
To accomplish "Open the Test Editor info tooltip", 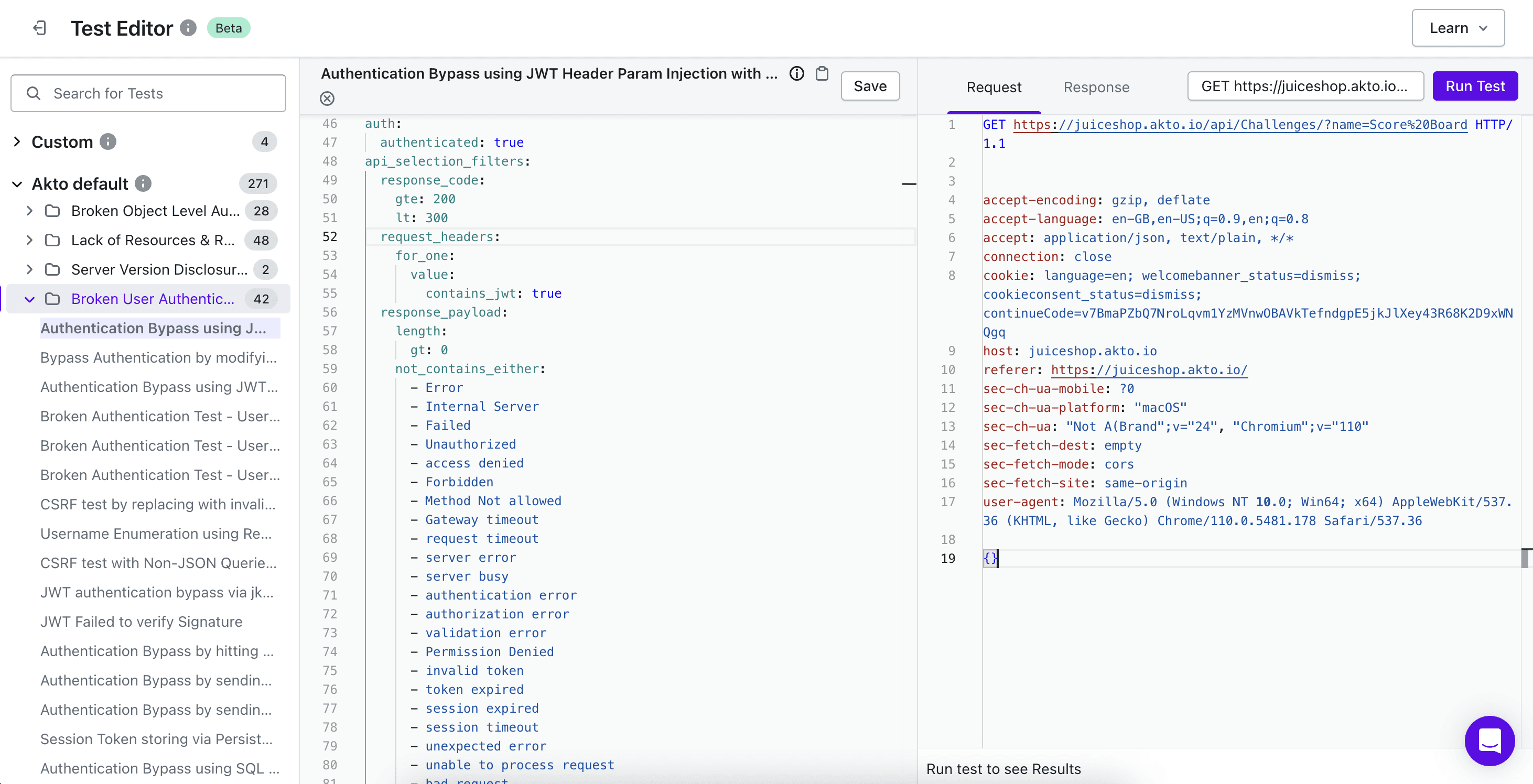I will [x=188, y=28].
